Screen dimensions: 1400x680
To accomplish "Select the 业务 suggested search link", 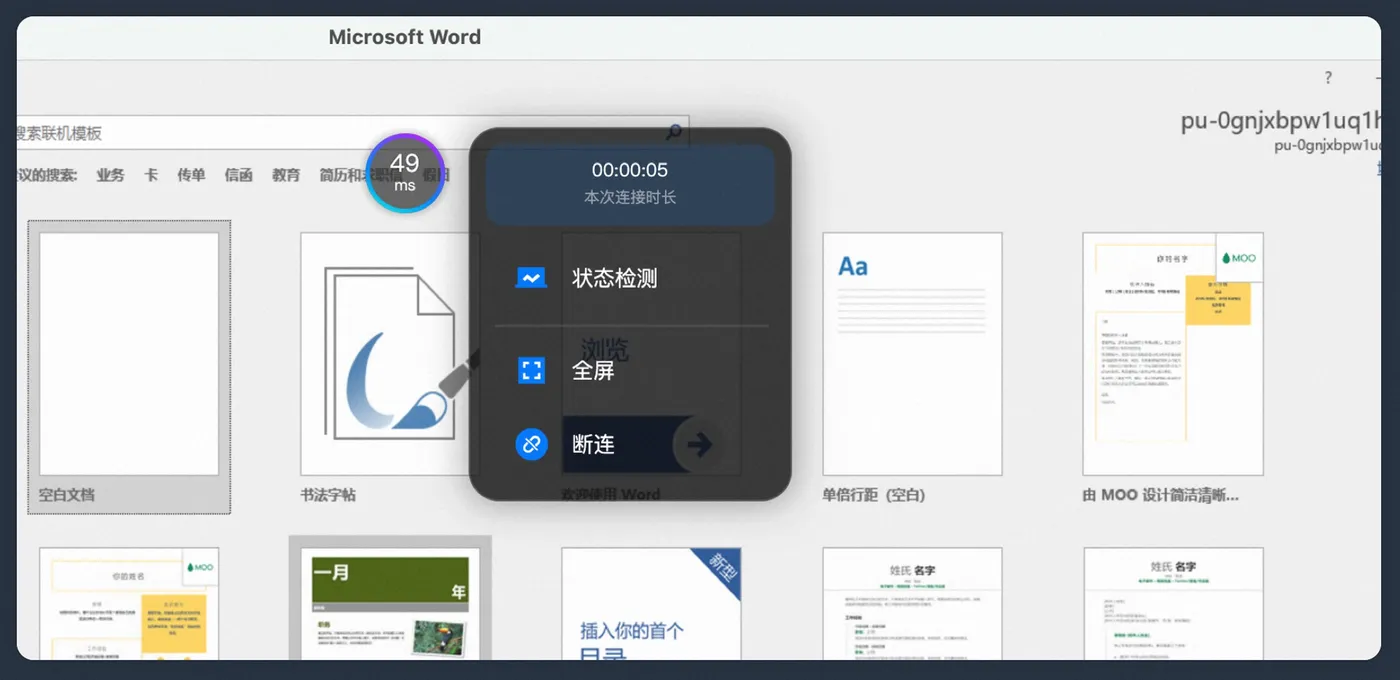I will 110,175.
